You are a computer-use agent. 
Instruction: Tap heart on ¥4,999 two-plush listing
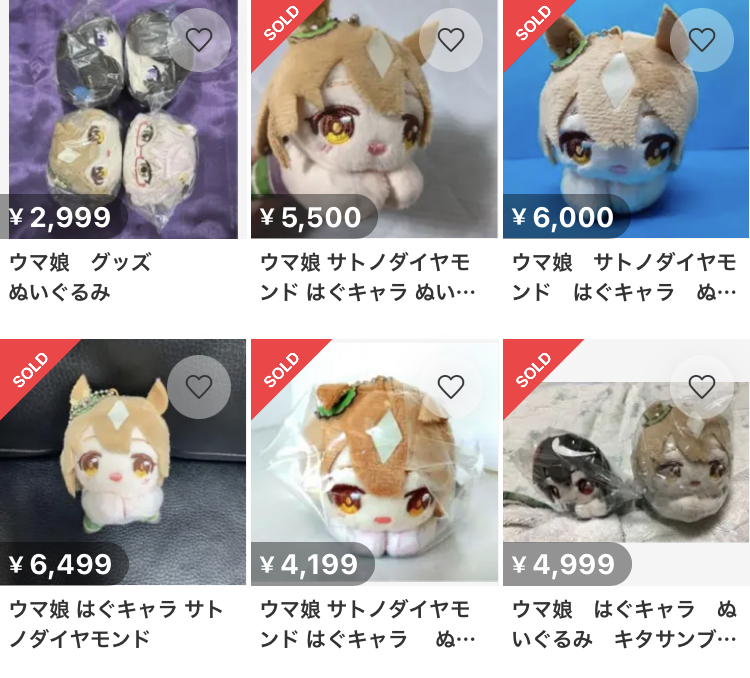tap(702, 387)
